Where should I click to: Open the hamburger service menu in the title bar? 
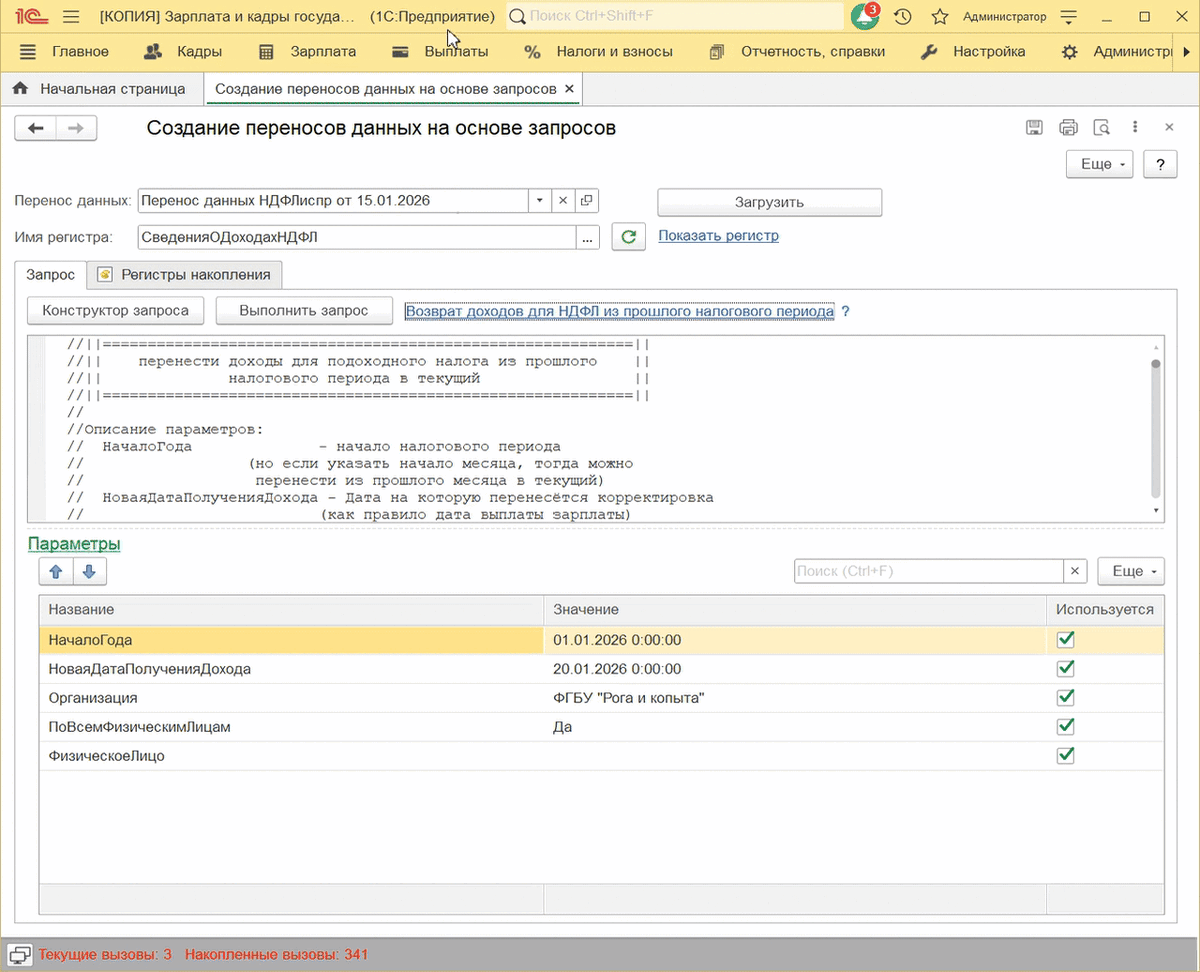point(71,17)
